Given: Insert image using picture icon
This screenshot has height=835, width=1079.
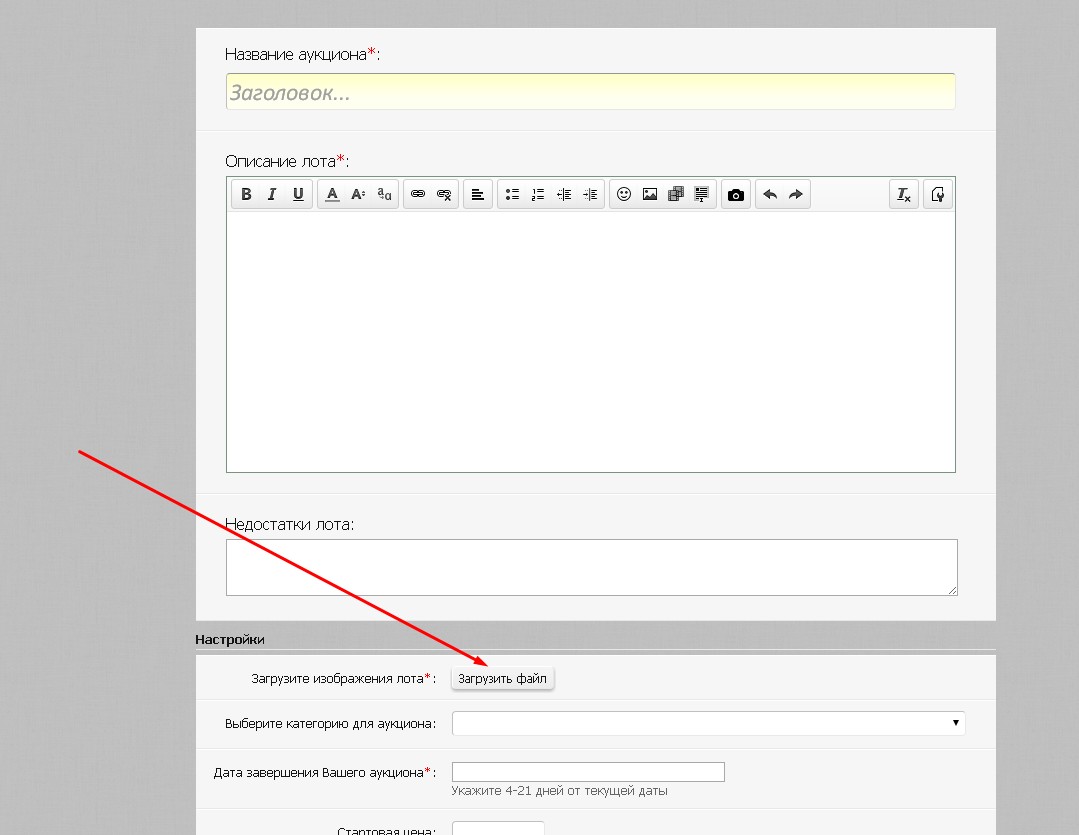Looking at the screenshot, I should pos(650,195).
